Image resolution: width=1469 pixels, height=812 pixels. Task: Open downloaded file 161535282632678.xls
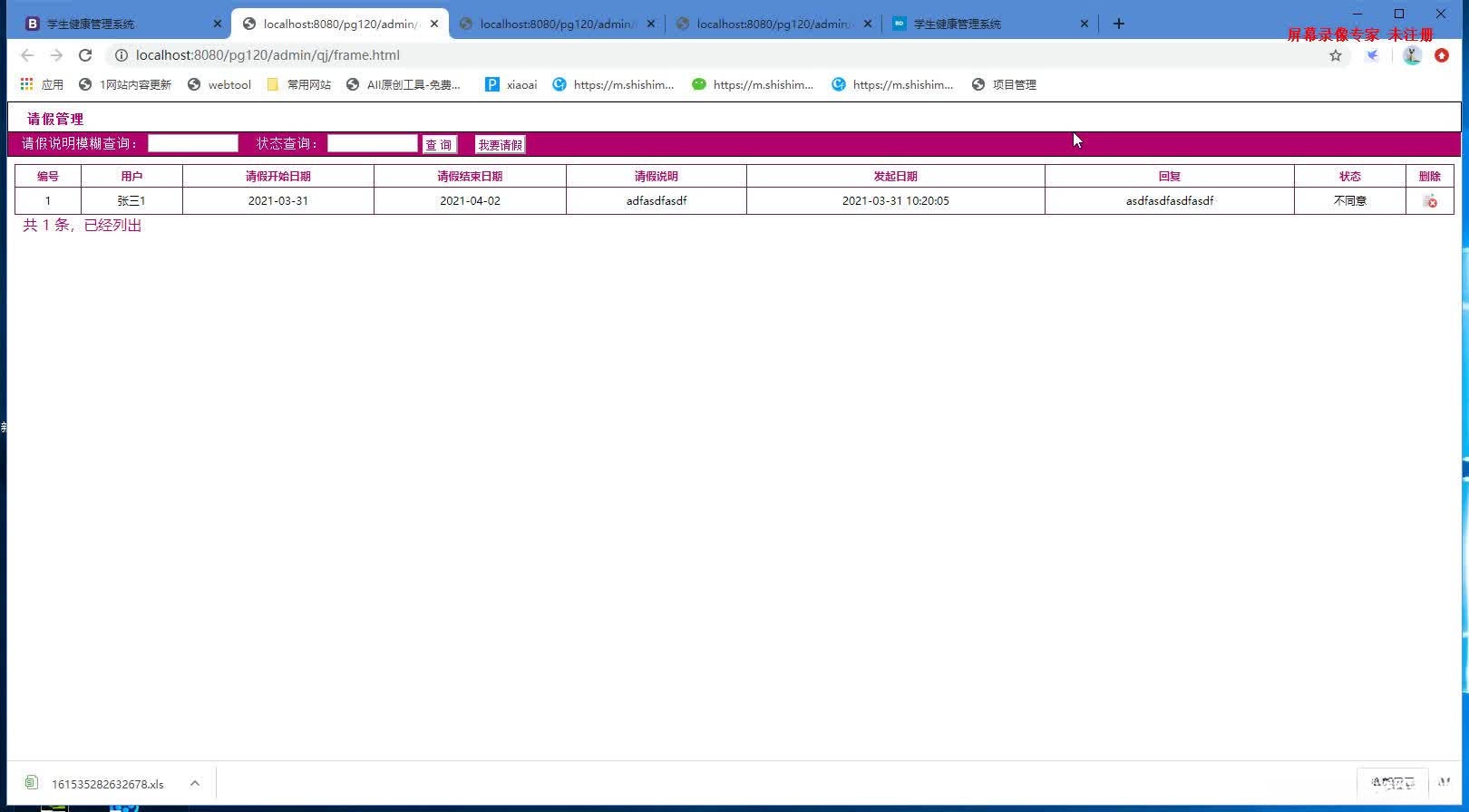click(x=108, y=784)
